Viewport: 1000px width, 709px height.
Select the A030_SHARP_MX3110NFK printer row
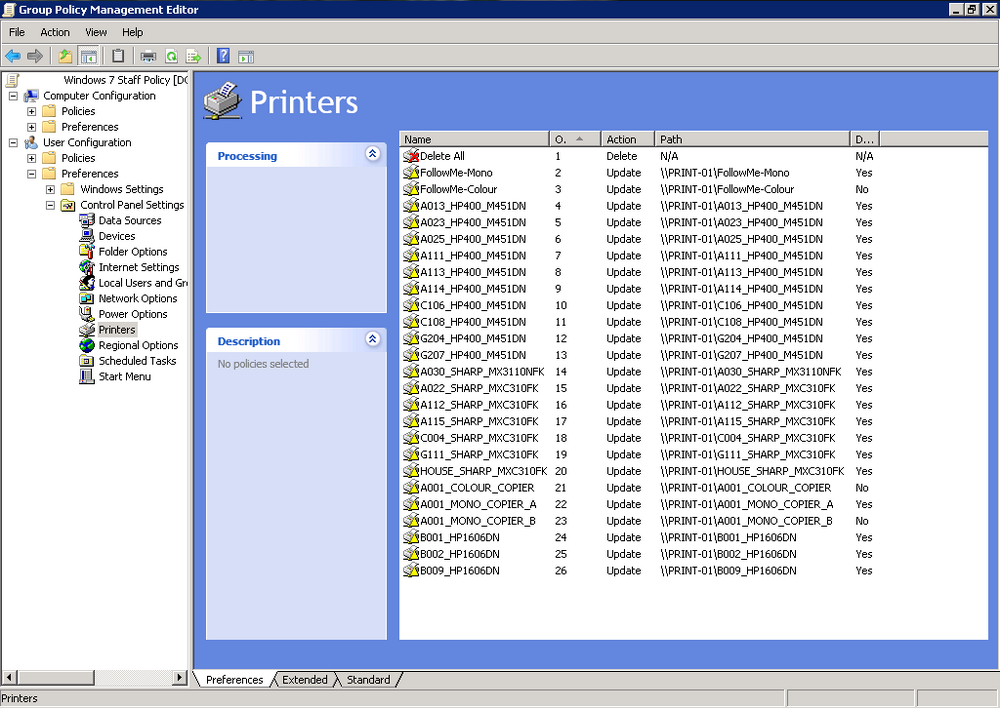click(x=638, y=372)
